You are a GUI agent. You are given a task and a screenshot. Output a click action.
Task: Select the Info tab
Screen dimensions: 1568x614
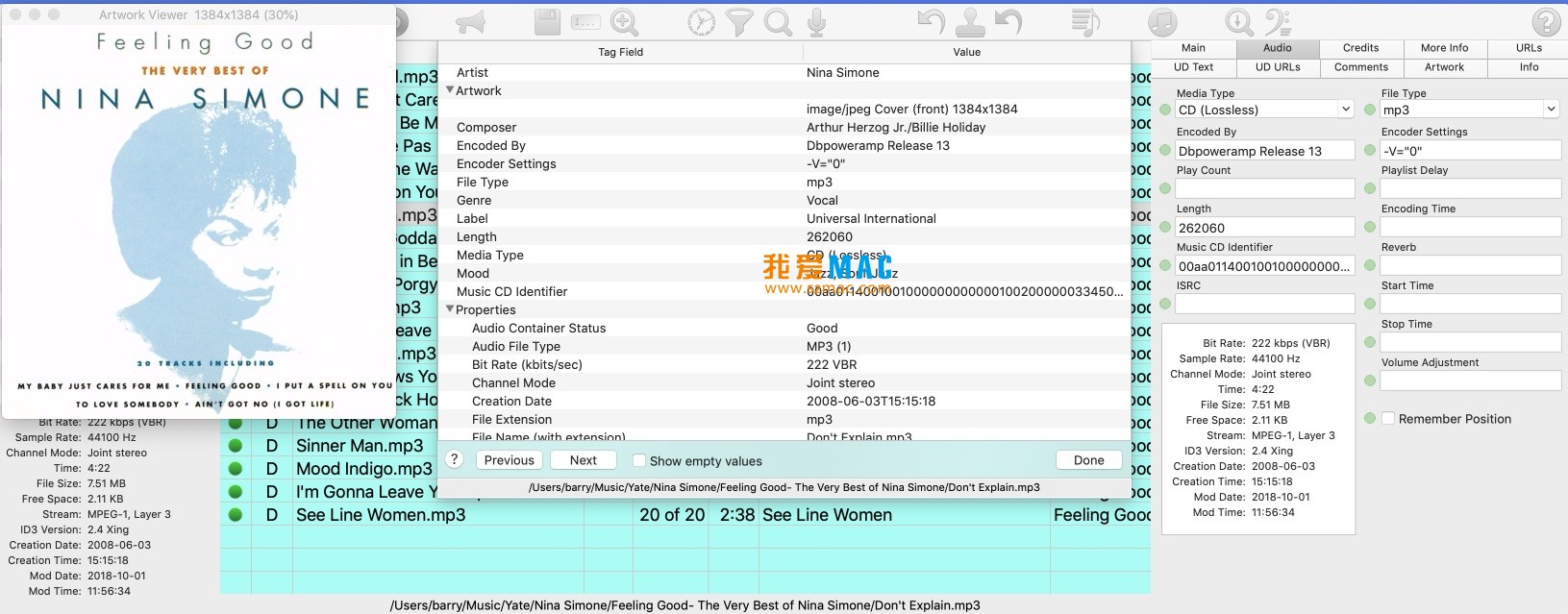pos(1529,67)
